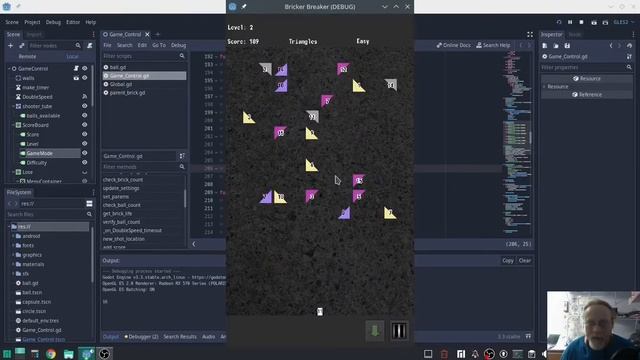
Task: Open the Editor menu
Action: click(73, 22)
